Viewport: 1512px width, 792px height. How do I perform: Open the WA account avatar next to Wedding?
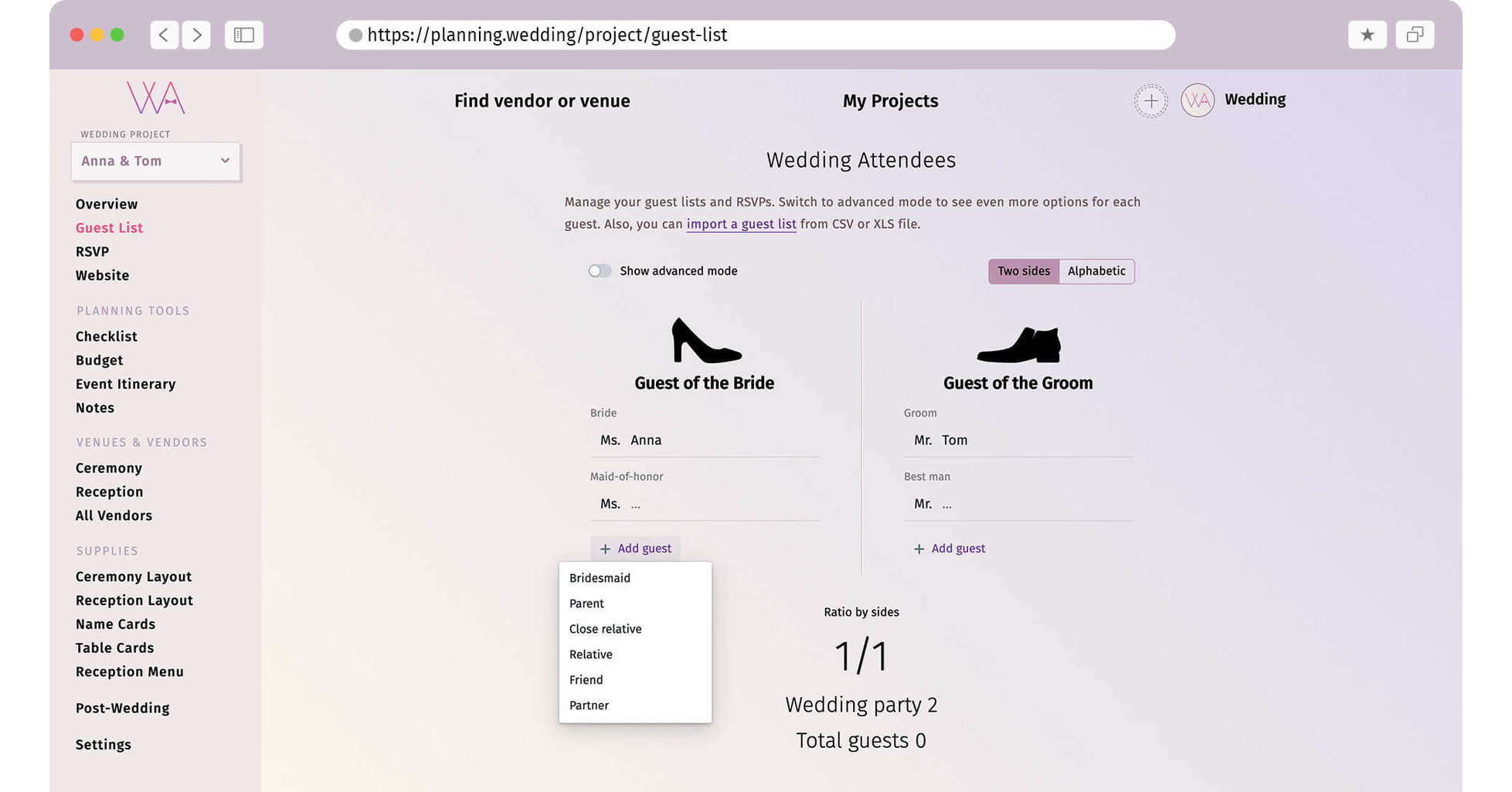tap(1197, 100)
